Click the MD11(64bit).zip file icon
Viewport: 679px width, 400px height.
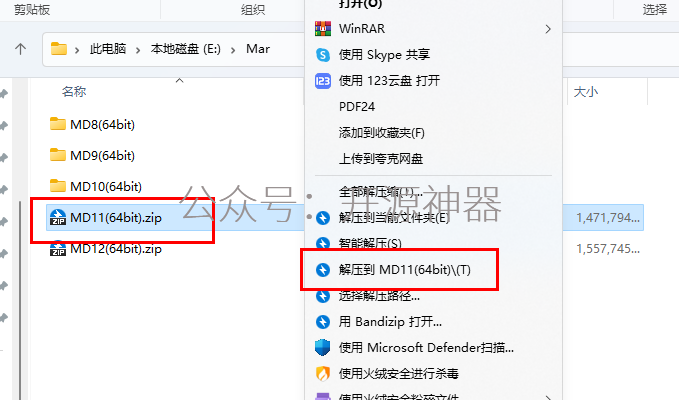(58, 217)
